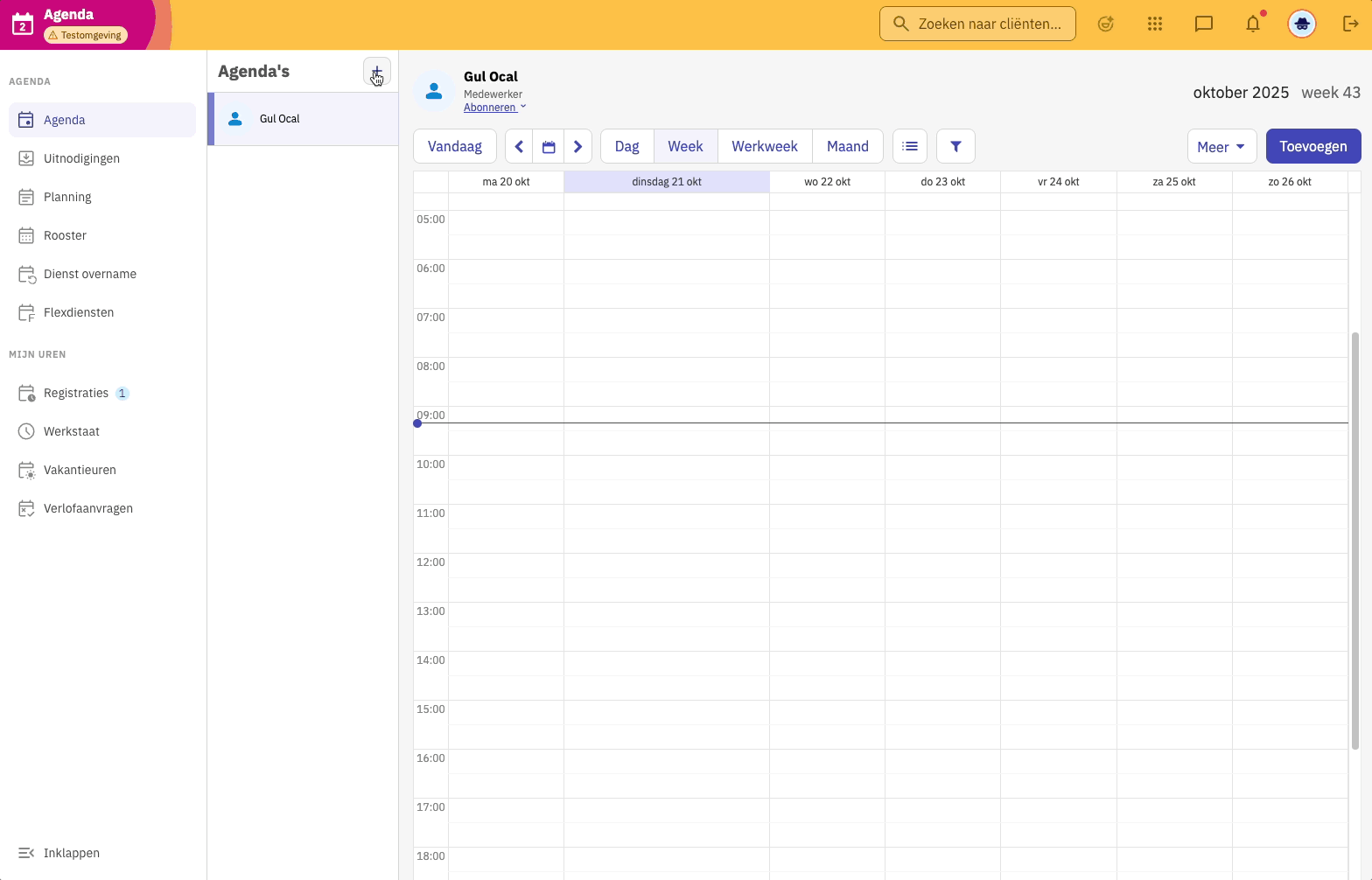Viewport: 1372px width, 880px height.
Task: Click the Toevoegen button
Action: coord(1313,146)
